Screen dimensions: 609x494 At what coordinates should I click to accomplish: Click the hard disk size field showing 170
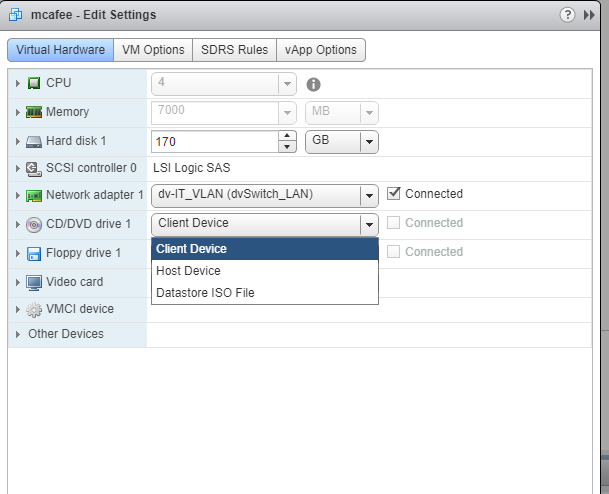215,142
